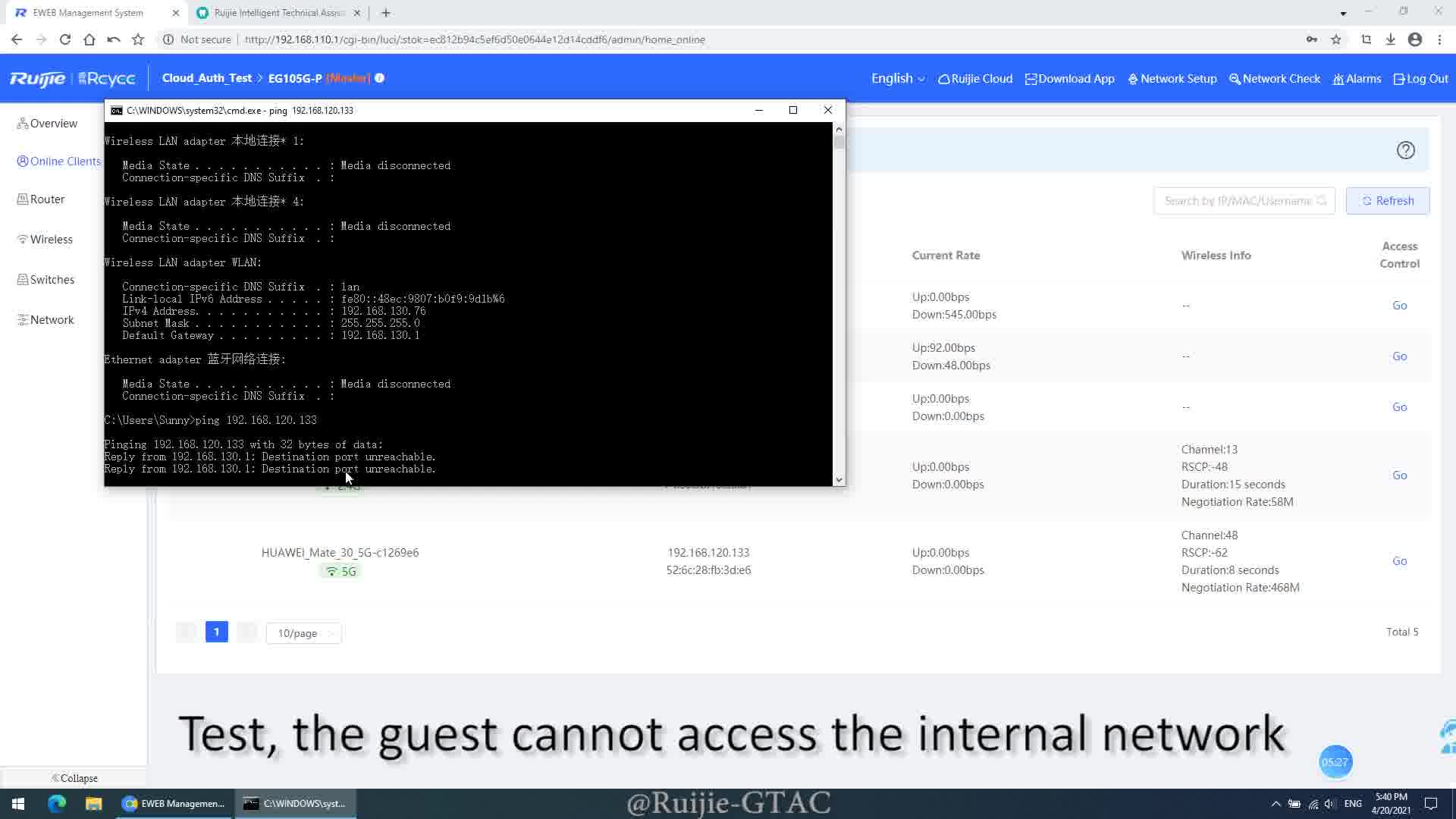
Task: Open the saved passwords key icon
Action: tap(1312, 39)
